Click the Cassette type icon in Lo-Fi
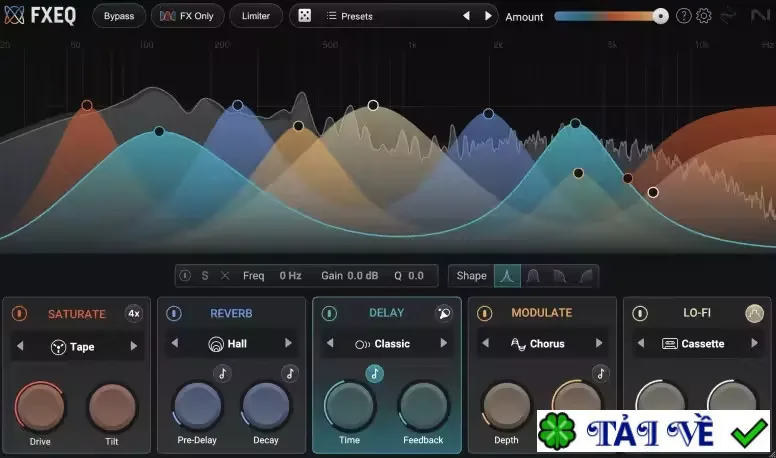The image size is (776, 458). coord(670,344)
